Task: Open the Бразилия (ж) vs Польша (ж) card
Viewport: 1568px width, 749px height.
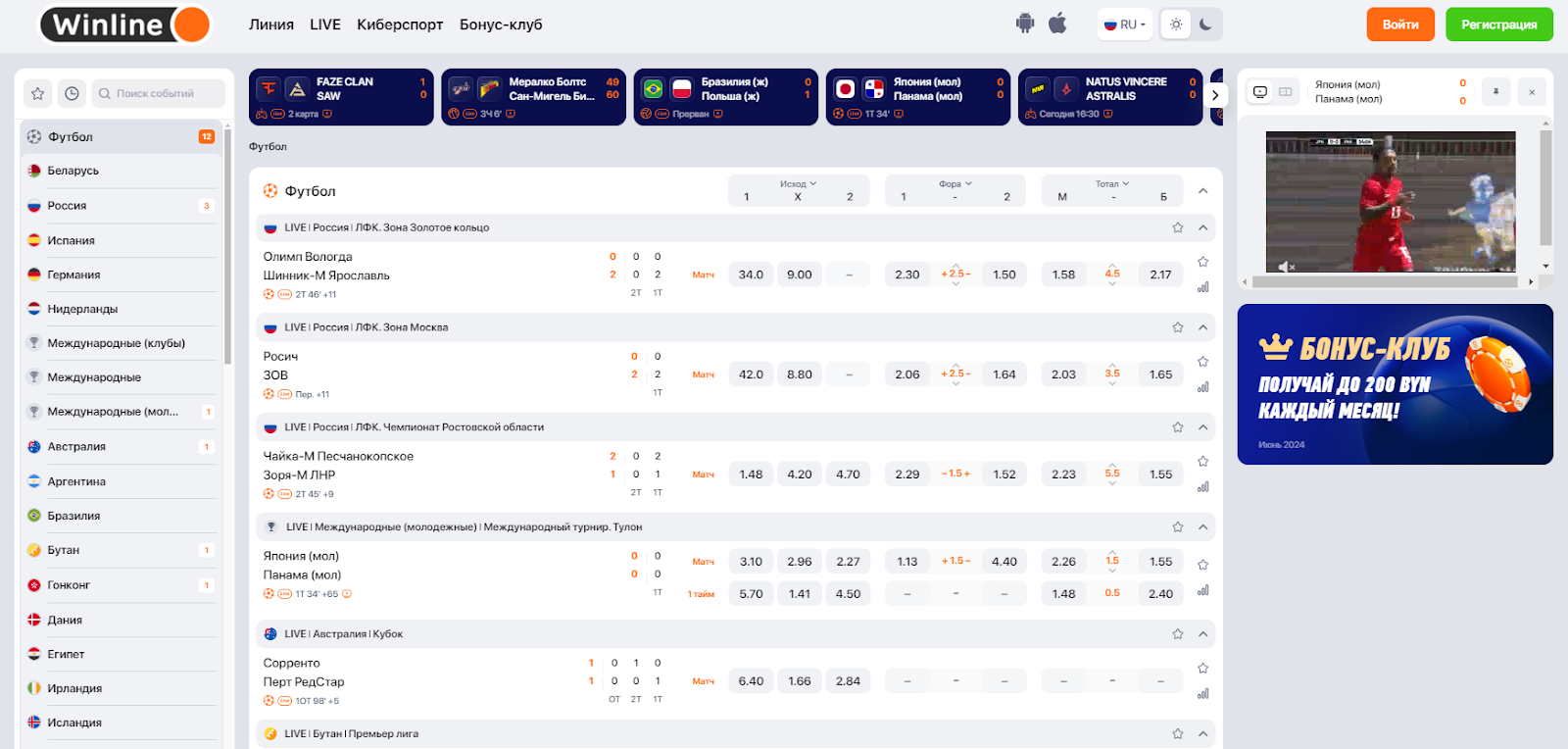Action: [726, 97]
